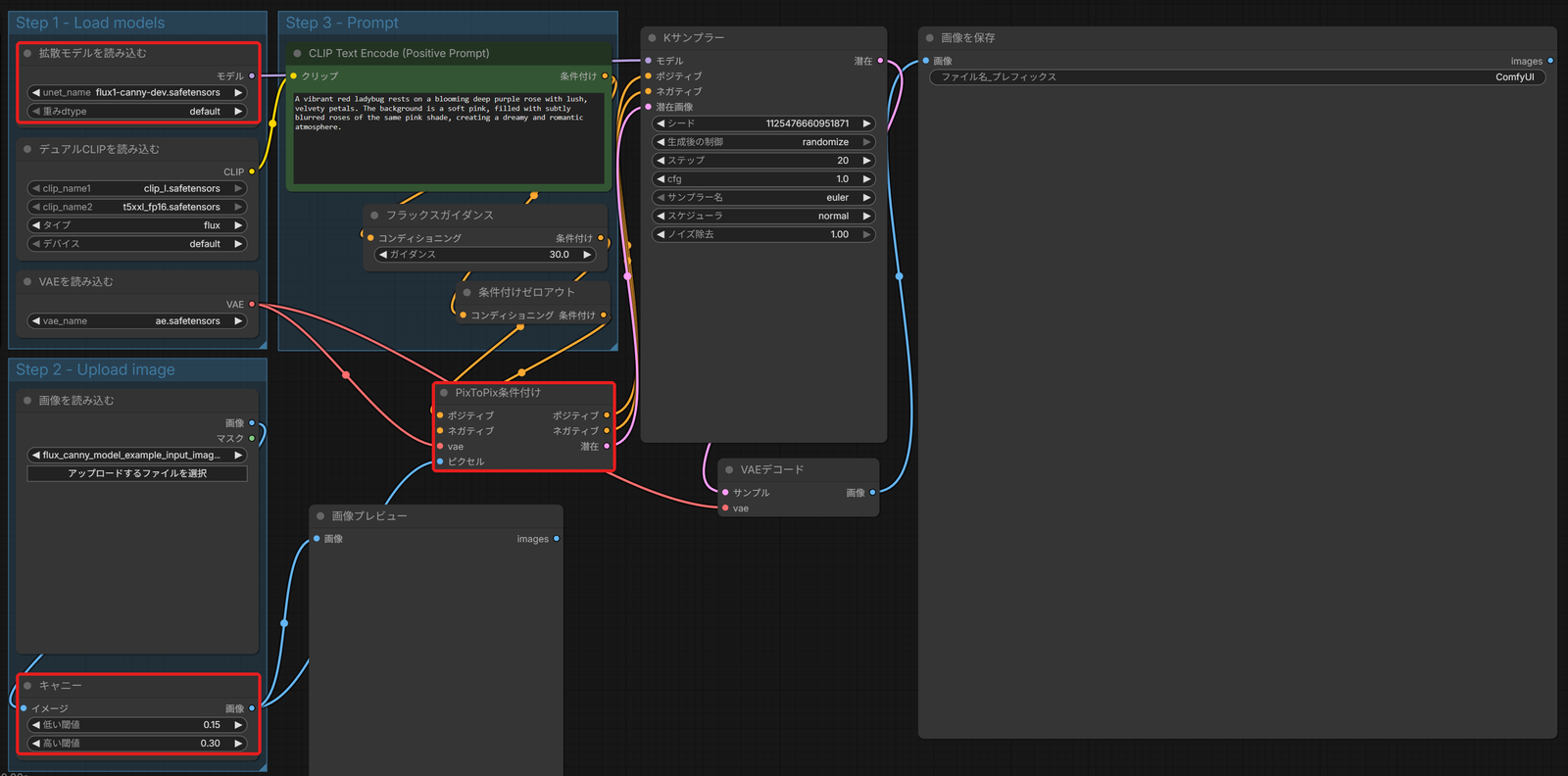This screenshot has height=776, width=1568.
Task: Click the images output socket on 画像プレビュー
Action: (x=557, y=539)
